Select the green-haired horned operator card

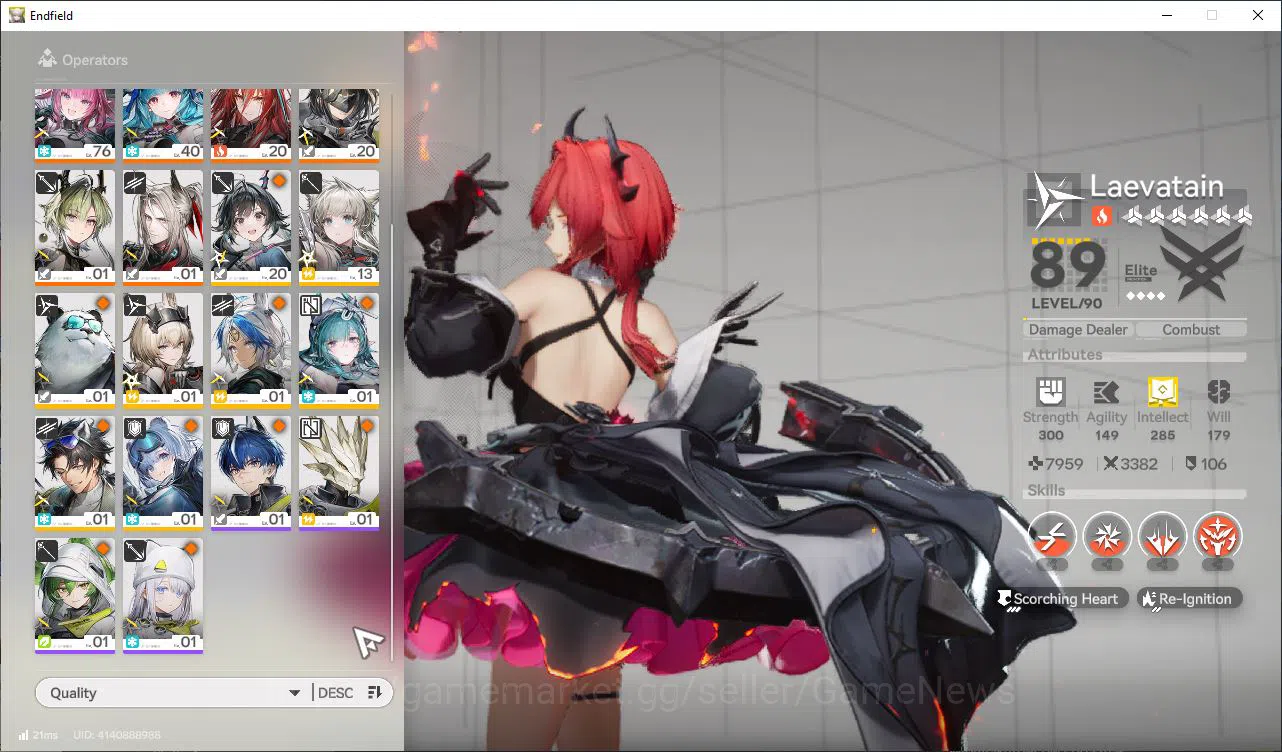(75, 227)
